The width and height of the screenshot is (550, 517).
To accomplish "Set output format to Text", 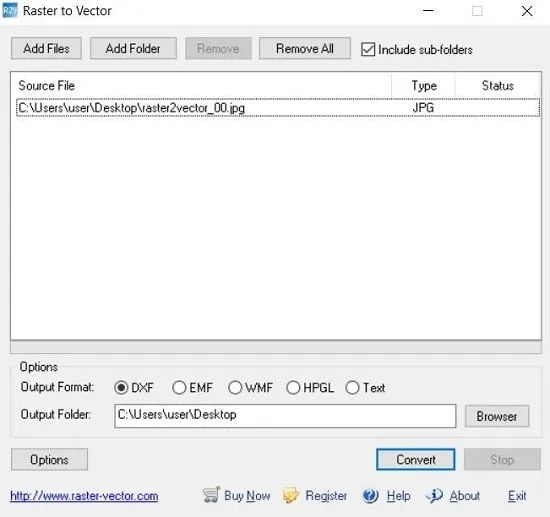I will (x=352, y=388).
